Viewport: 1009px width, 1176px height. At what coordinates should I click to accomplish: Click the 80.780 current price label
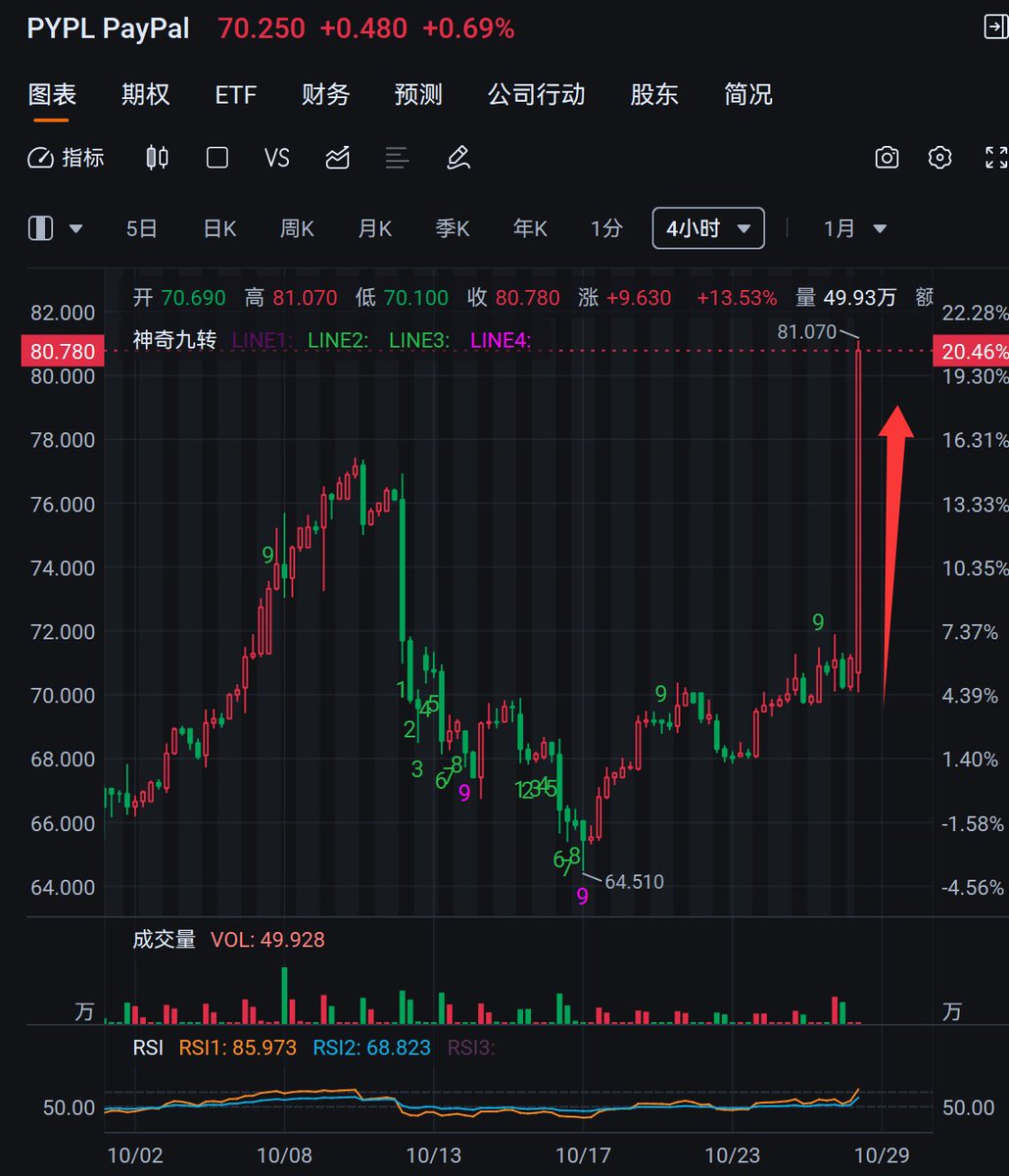[63, 351]
